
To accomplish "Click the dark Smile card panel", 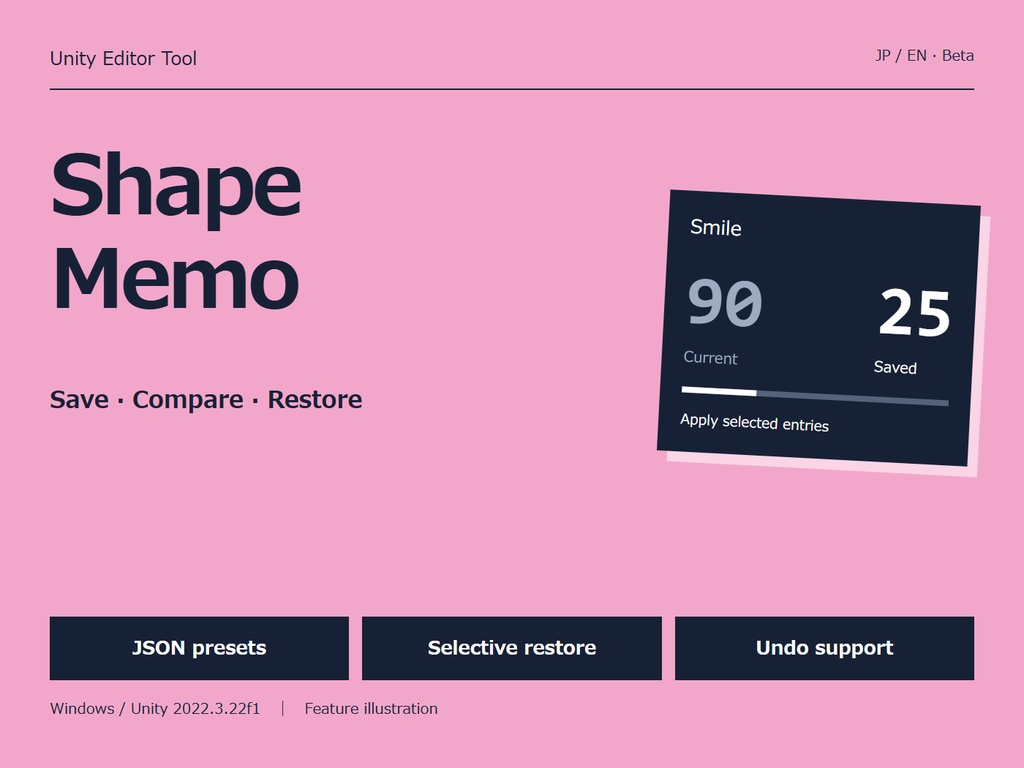I will pyautogui.click(x=819, y=328).
